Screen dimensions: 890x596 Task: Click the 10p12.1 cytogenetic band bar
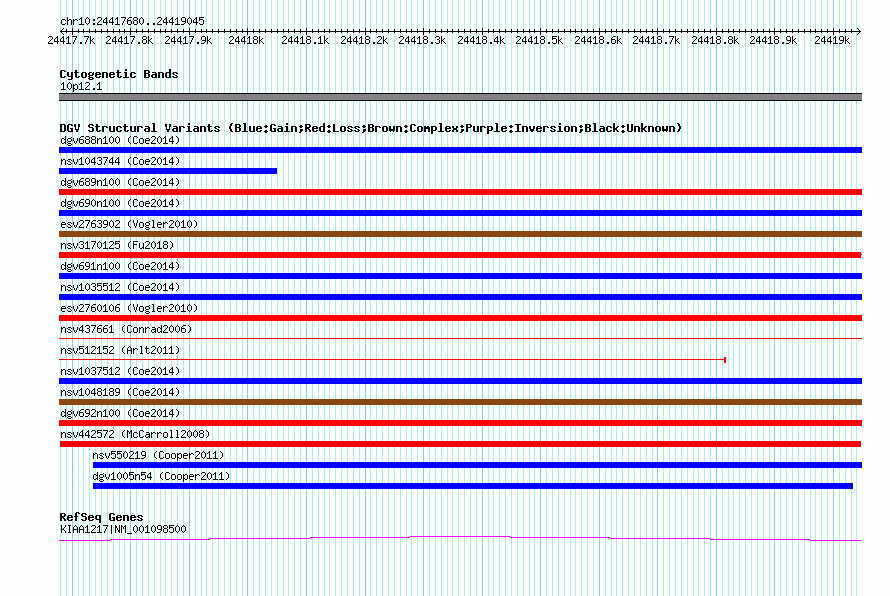[460, 97]
